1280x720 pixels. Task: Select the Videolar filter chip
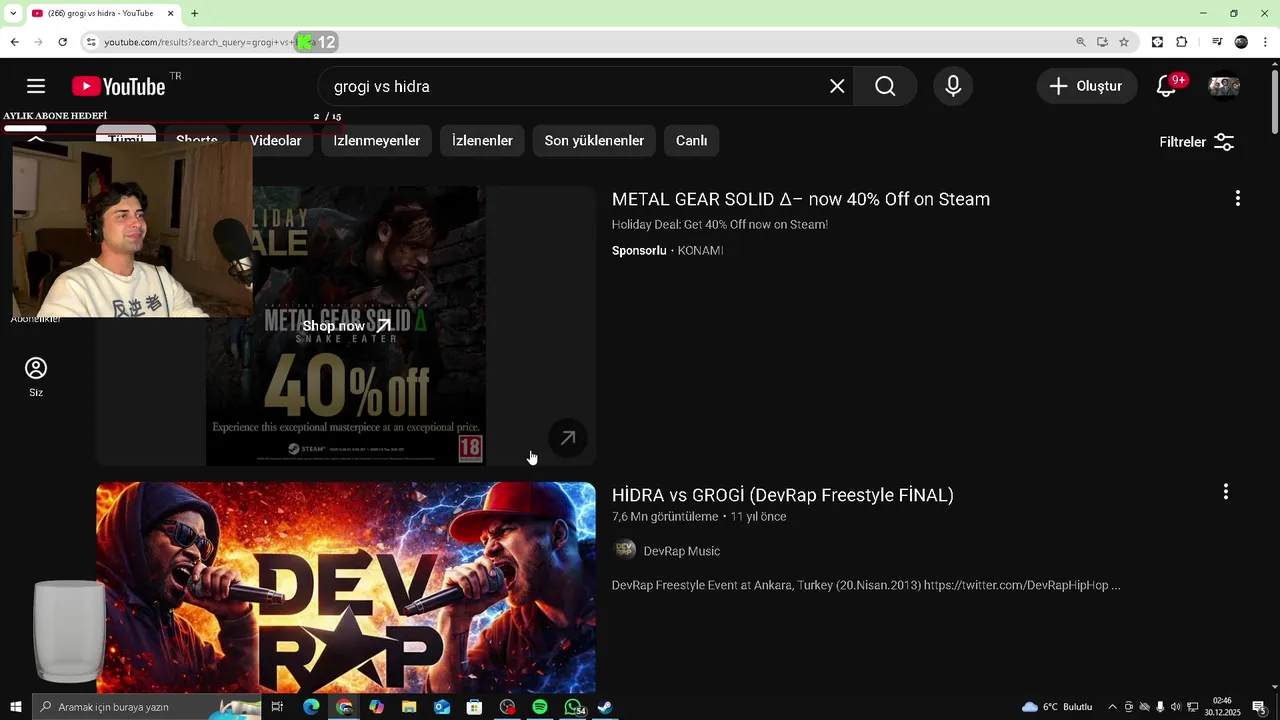(275, 141)
